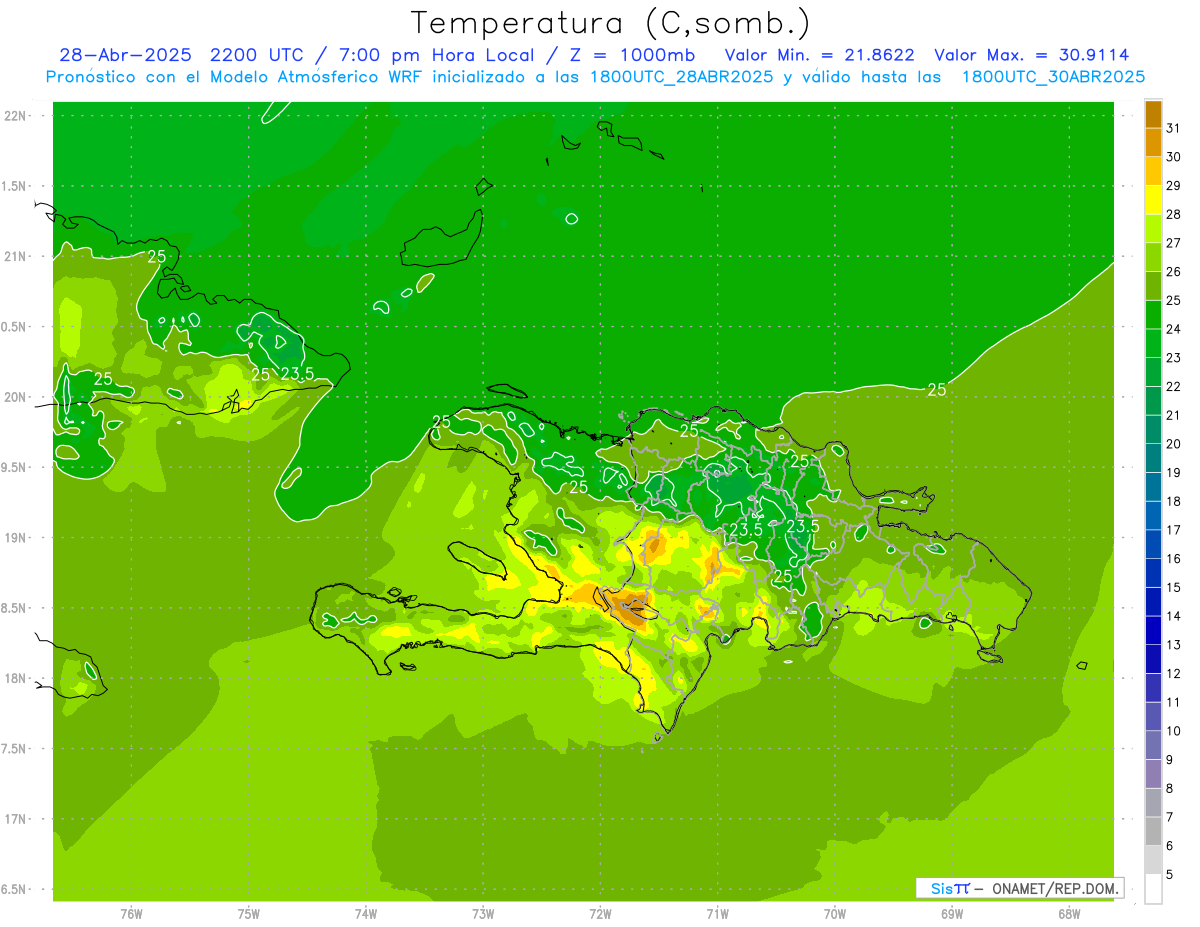
Task: Click legend swatch between 24 and 25
Action: click(x=1153, y=315)
